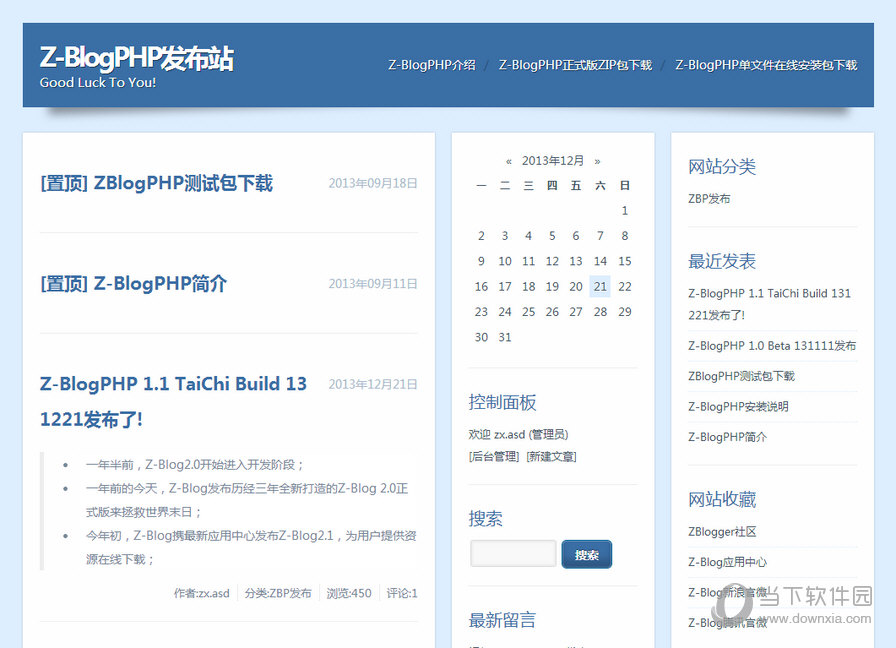Viewport: 896px width, 648px height.
Task: Click the Good Luck To You! subtitle
Action: (x=98, y=82)
